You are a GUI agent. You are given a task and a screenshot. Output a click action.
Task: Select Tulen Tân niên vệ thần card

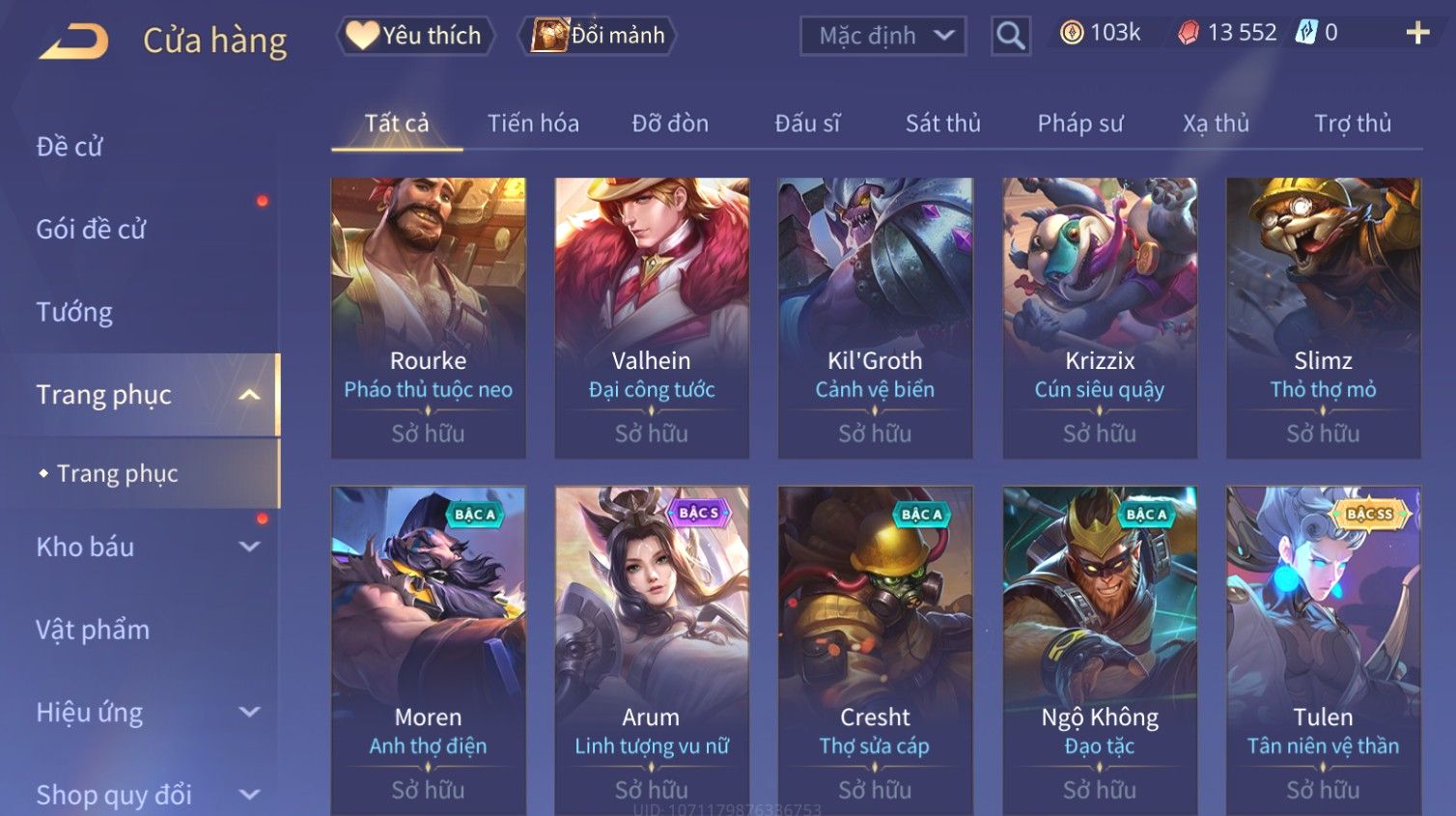[x=1323, y=651]
